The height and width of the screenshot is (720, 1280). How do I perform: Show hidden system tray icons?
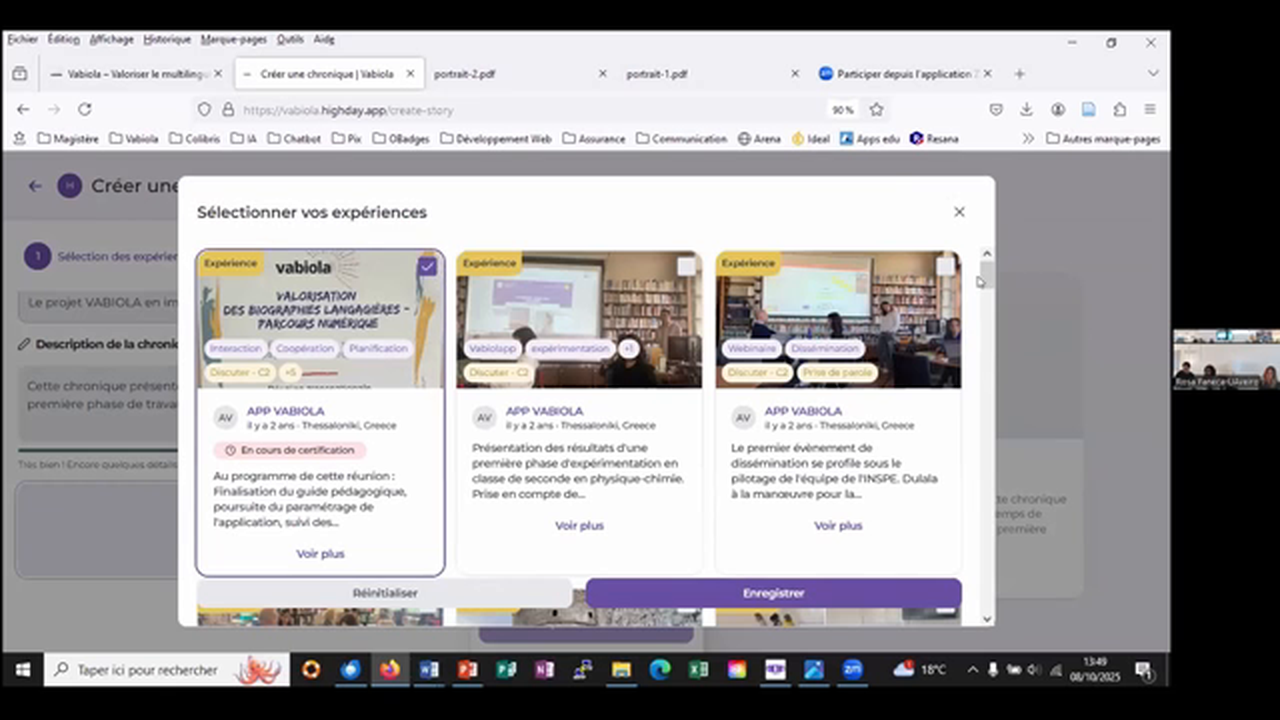[972, 670]
